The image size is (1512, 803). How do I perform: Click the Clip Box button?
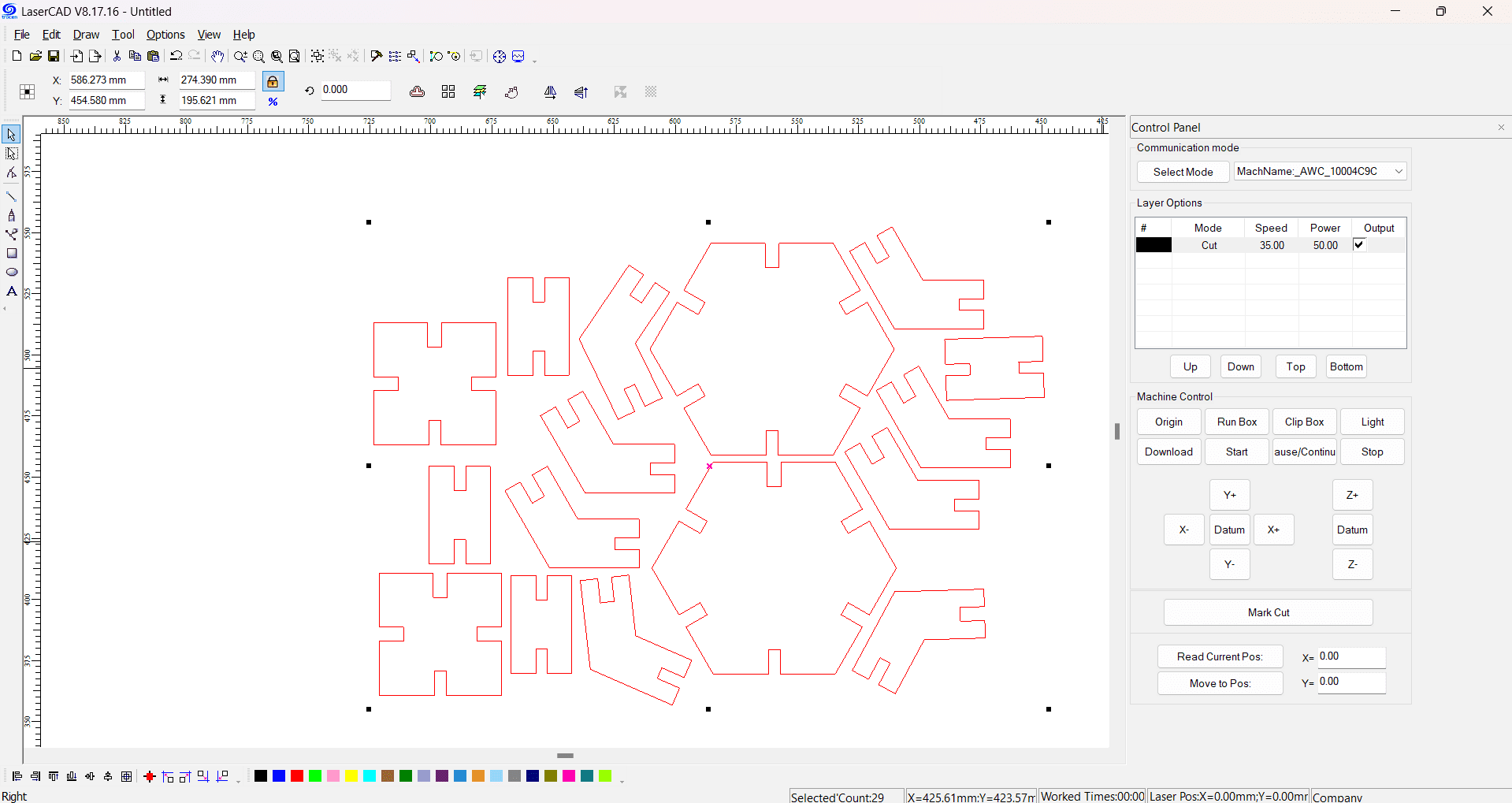click(x=1304, y=422)
